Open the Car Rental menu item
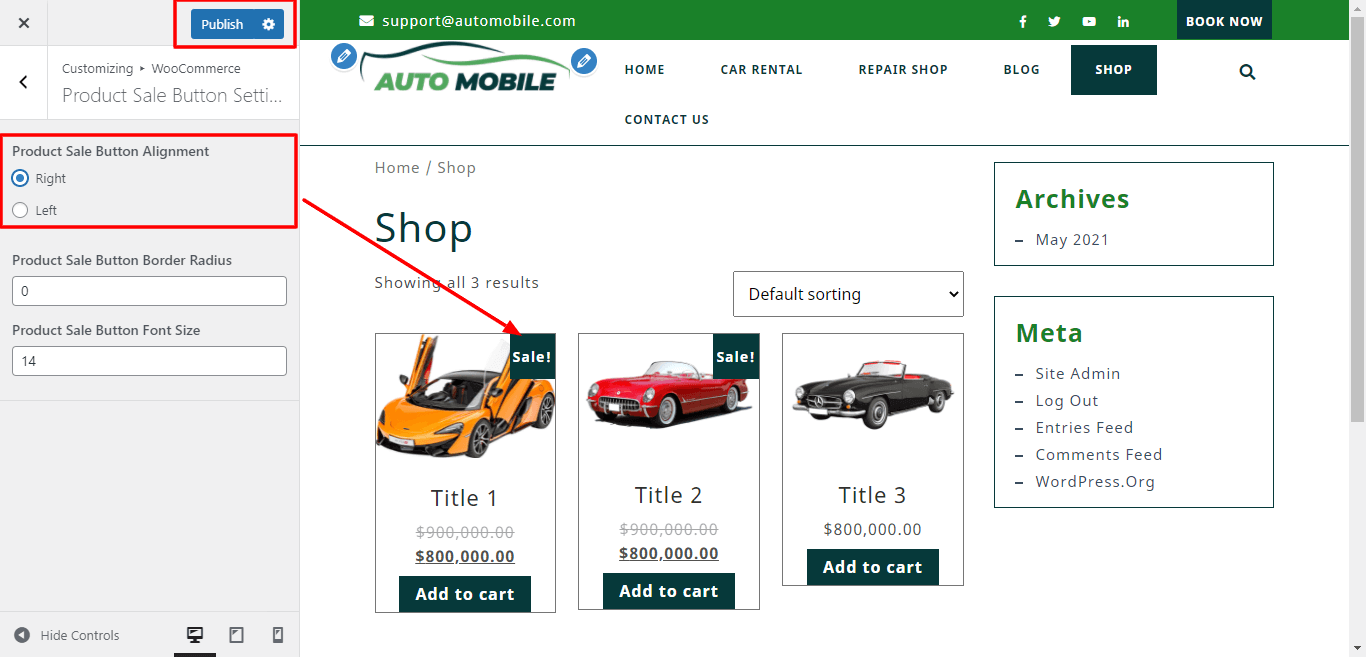The image size is (1366, 657). click(761, 70)
